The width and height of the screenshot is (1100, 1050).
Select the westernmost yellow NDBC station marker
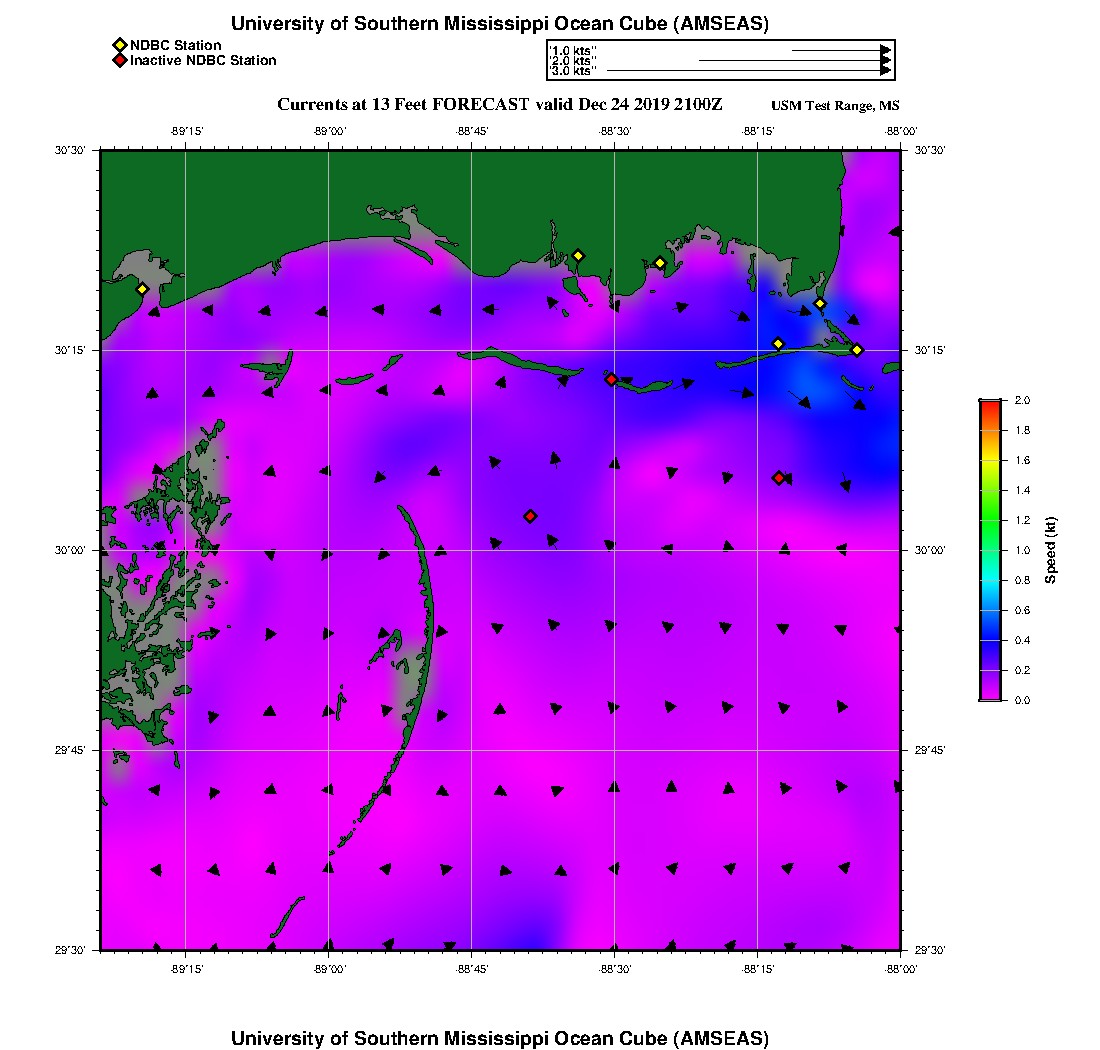(142, 289)
